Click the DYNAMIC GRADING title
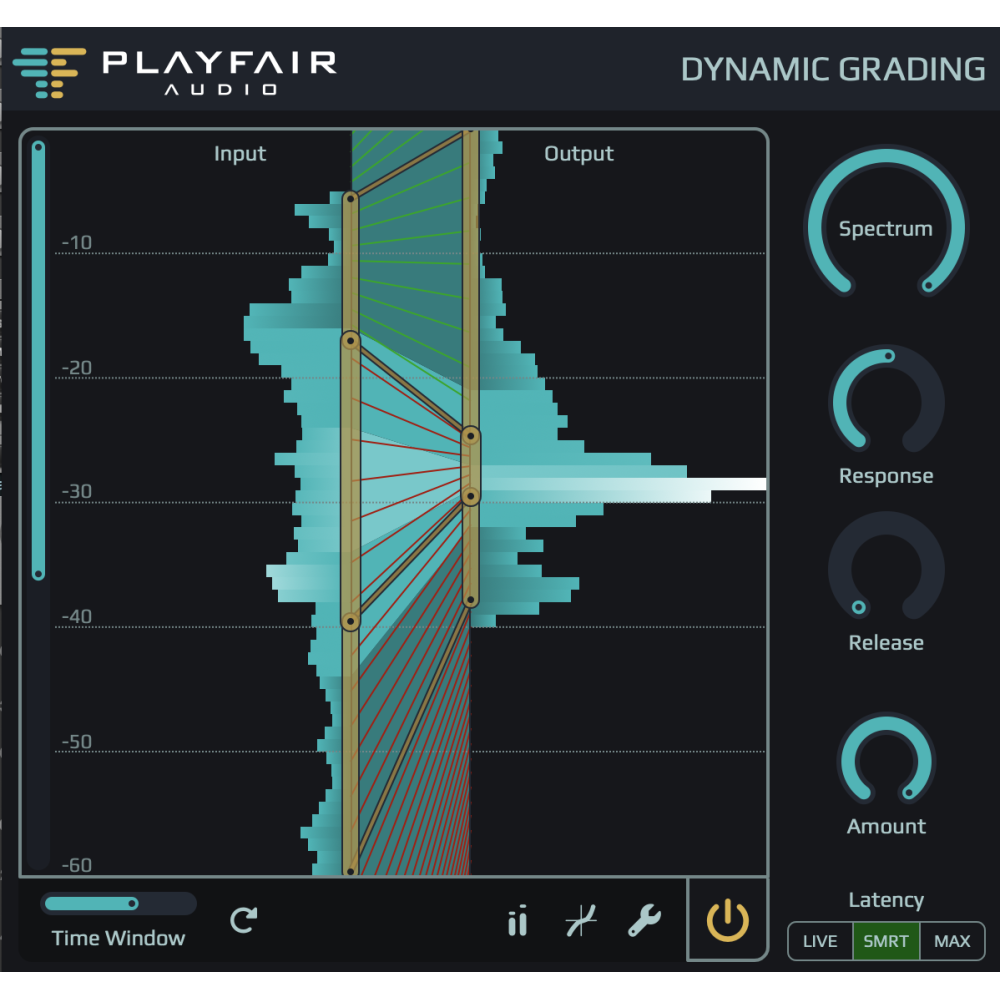Viewport: 1000px width, 1000px height. pos(833,70)
